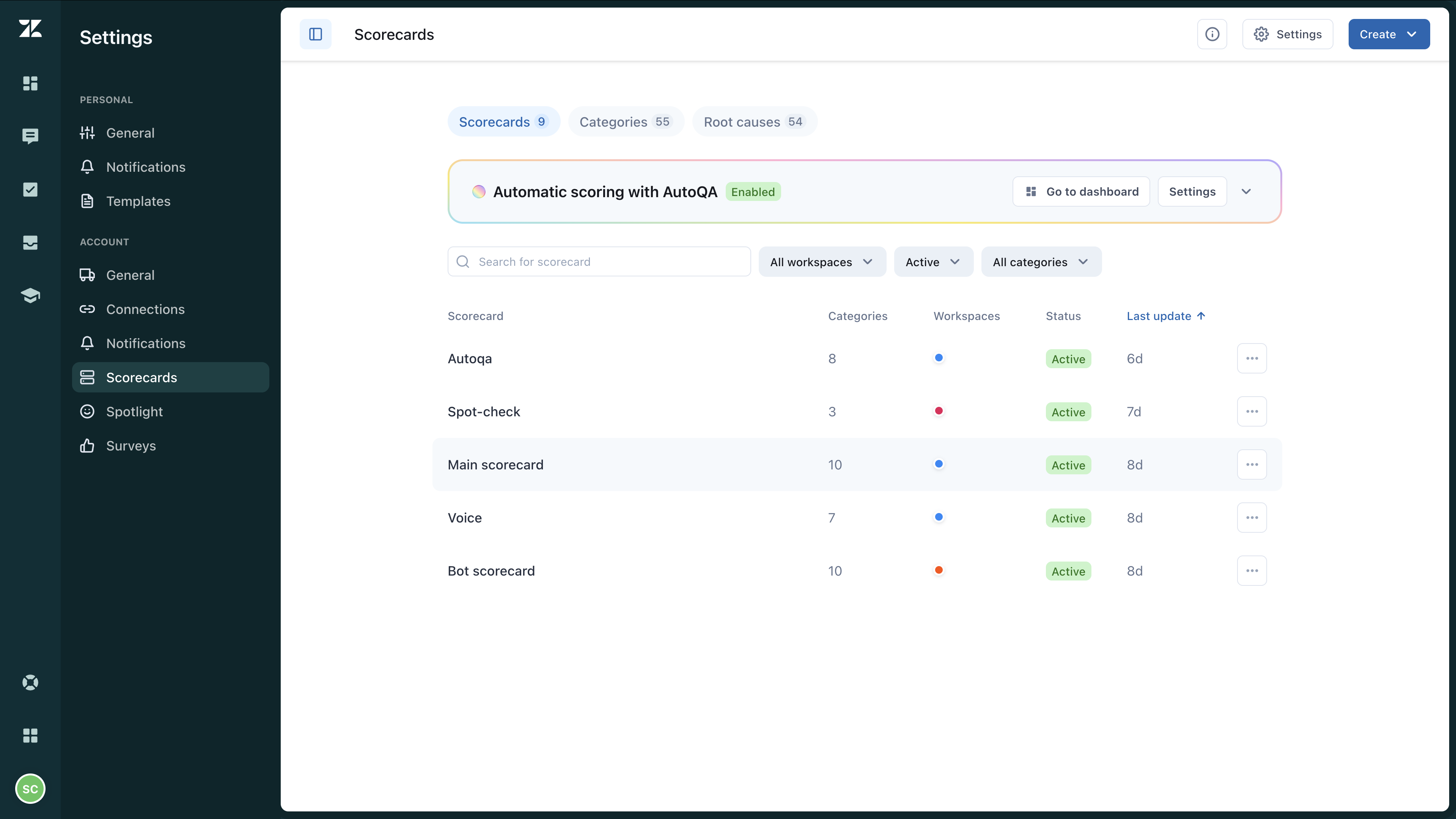Open the inbox tray icon in left rail
Screen dimensions: 1456x819
pyautogui.click(x=30, y=242)
